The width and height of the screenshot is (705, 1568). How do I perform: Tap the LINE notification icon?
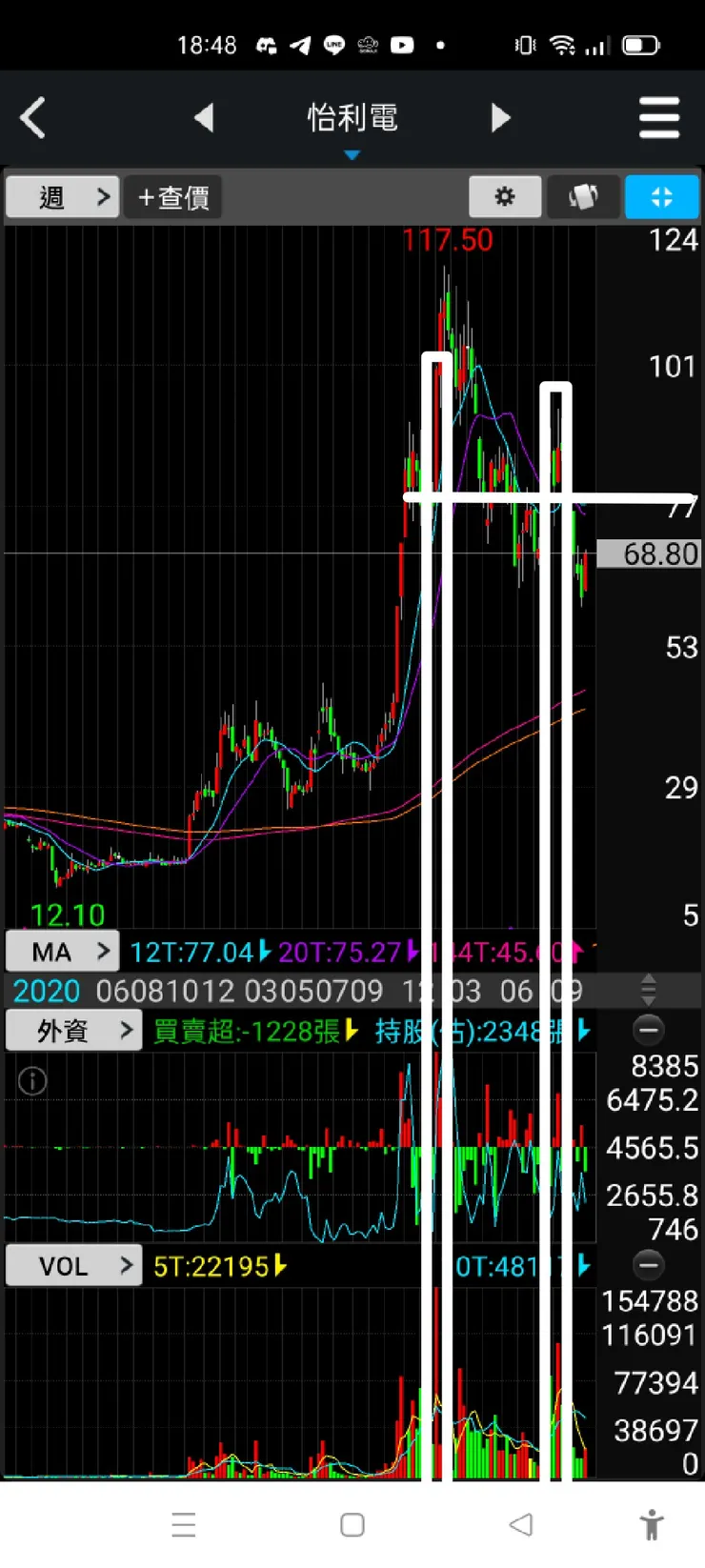click(333, 45)
